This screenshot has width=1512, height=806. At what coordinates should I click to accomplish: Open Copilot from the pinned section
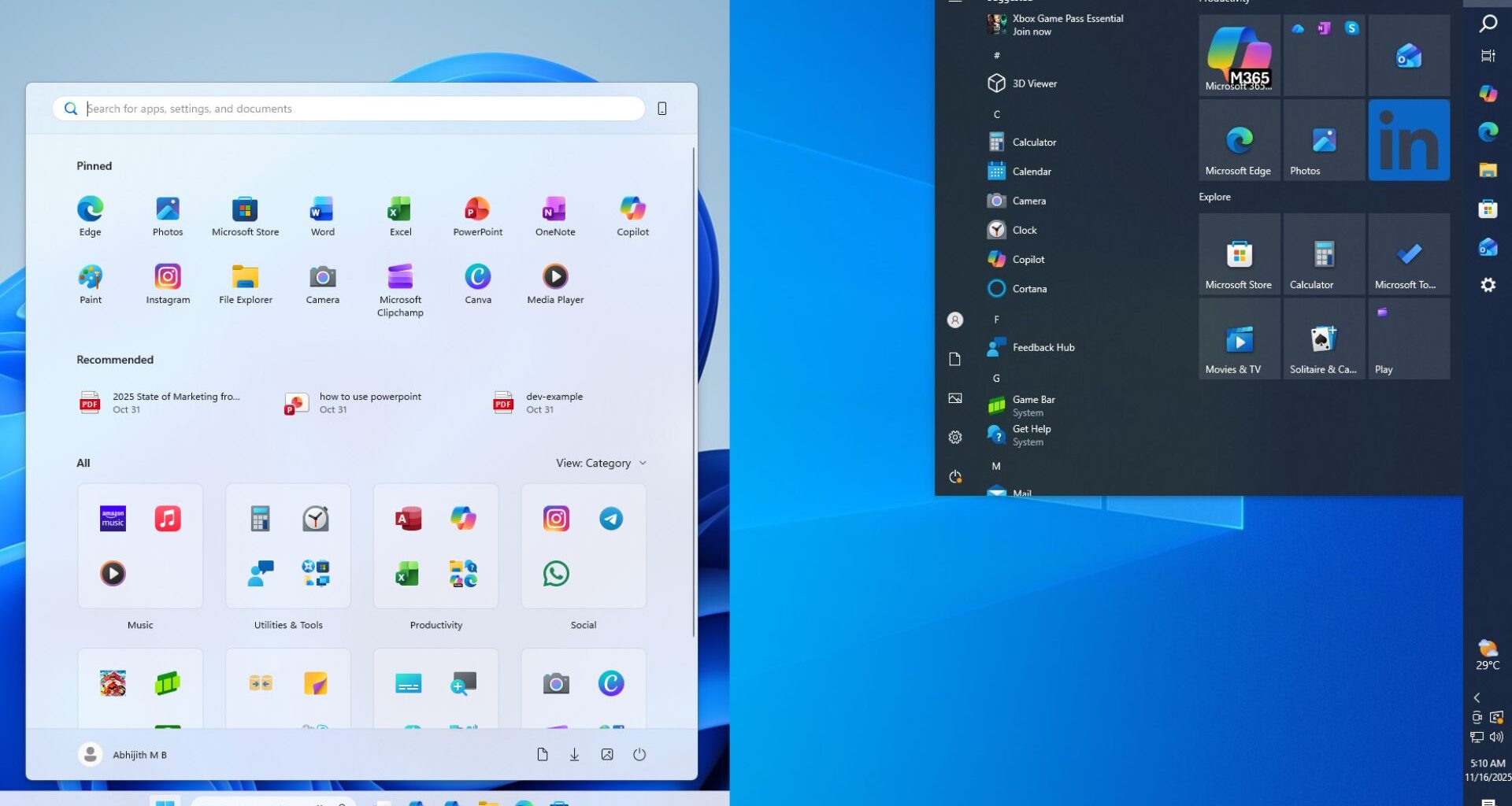tap(632, 213)
